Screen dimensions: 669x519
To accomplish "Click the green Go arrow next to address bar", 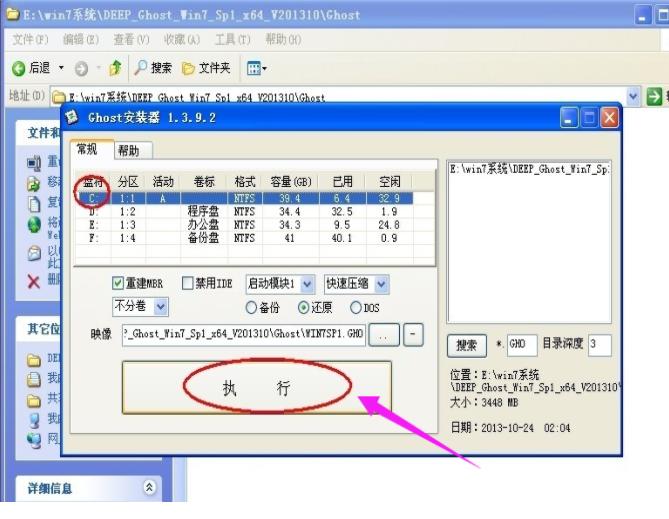I will click(654, 96).
